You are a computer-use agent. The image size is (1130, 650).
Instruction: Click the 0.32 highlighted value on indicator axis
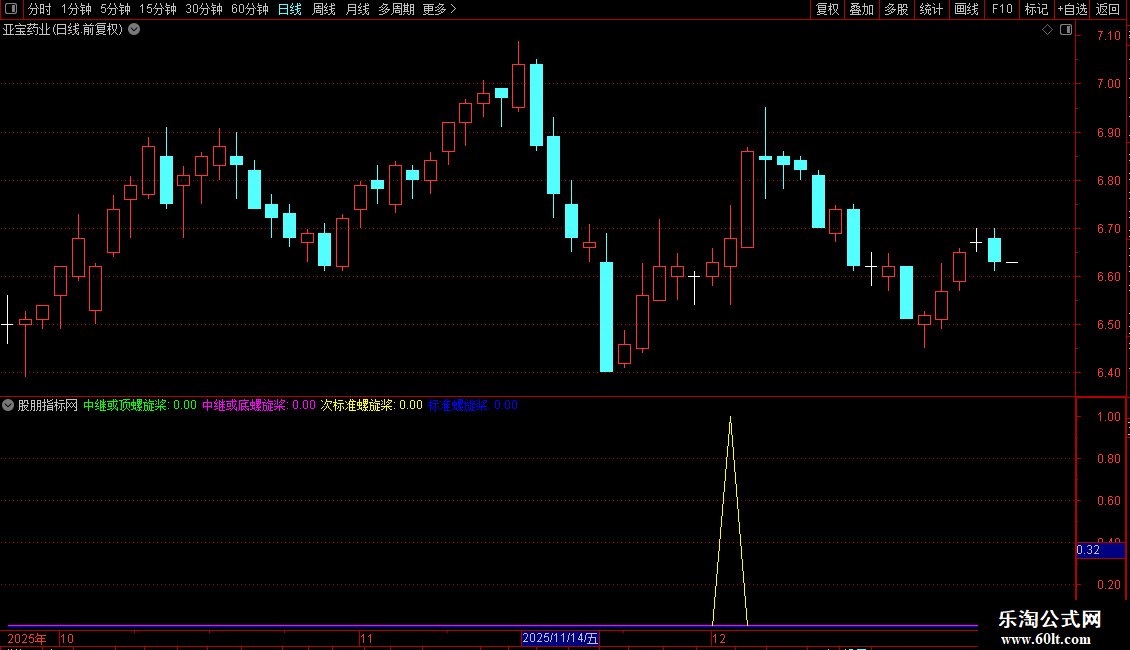(1100, 550)
